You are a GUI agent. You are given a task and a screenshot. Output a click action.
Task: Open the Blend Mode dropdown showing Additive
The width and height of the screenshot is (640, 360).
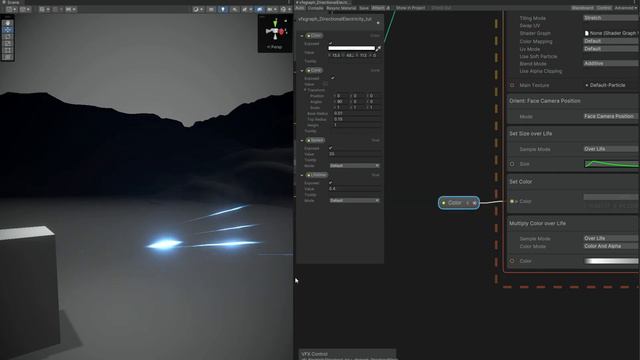[x=611, y=63]
